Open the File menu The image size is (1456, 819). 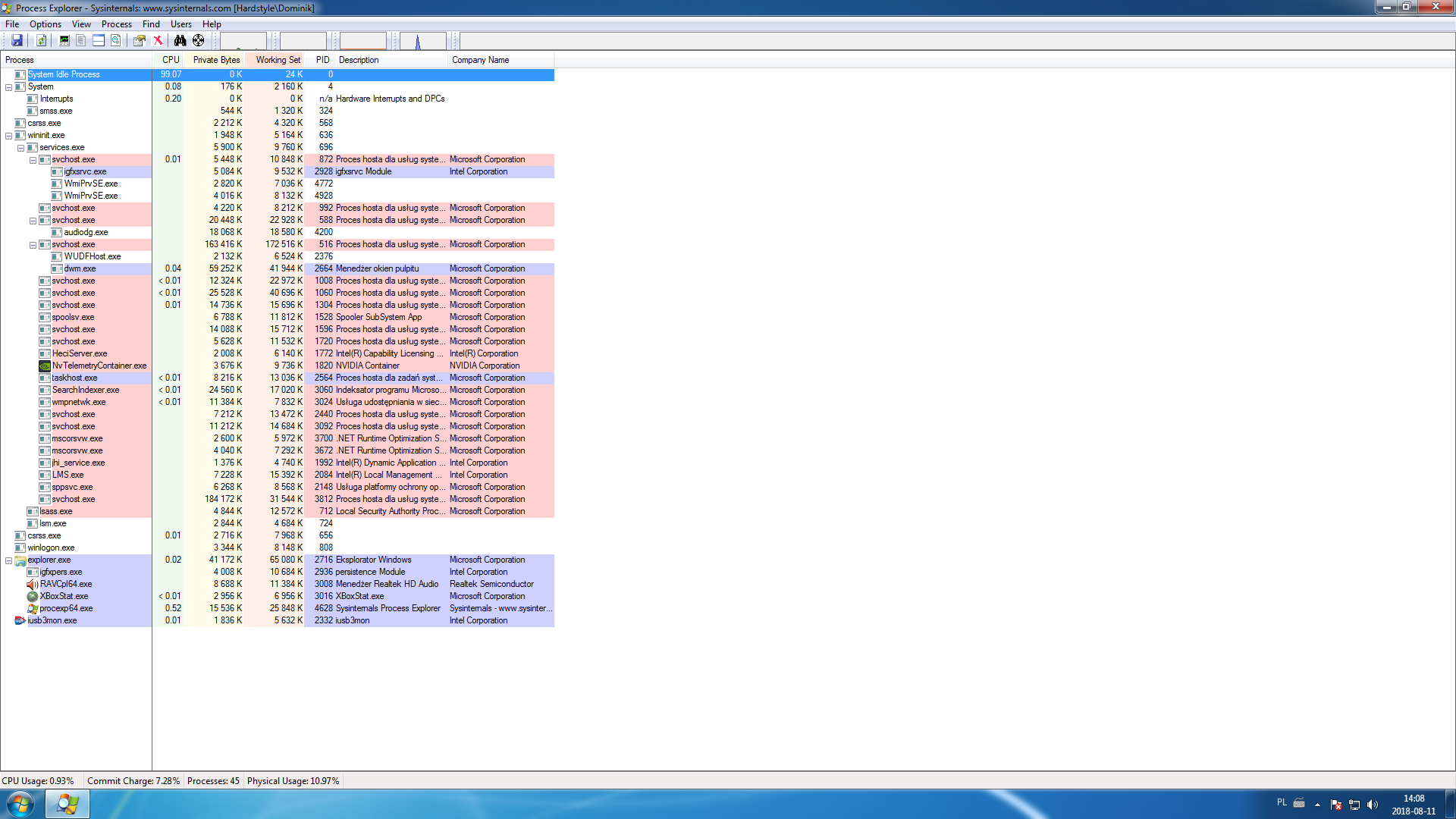tap(12, 24)
